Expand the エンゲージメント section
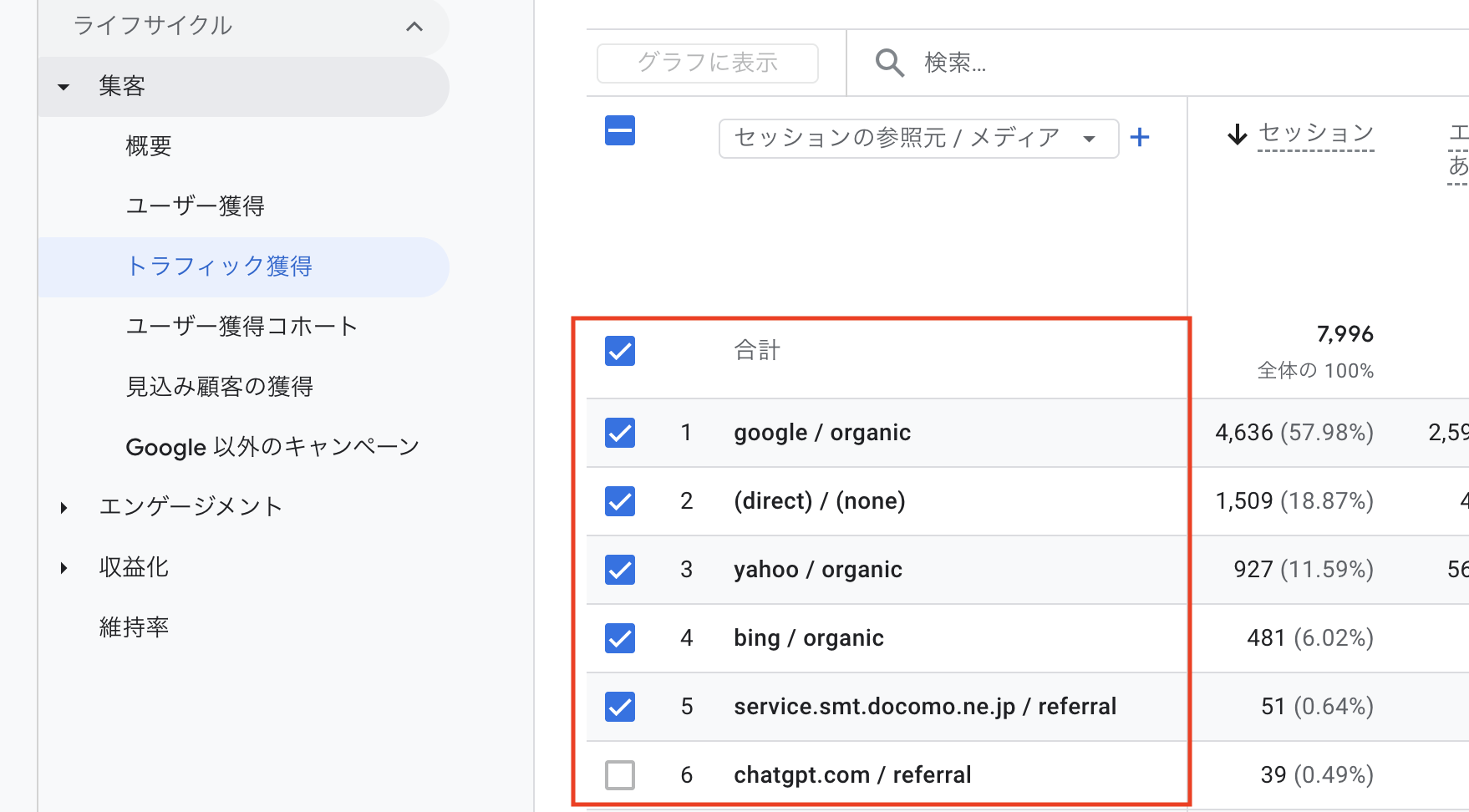This screenshot has height=812, width=1469. (x=64, y=507)
